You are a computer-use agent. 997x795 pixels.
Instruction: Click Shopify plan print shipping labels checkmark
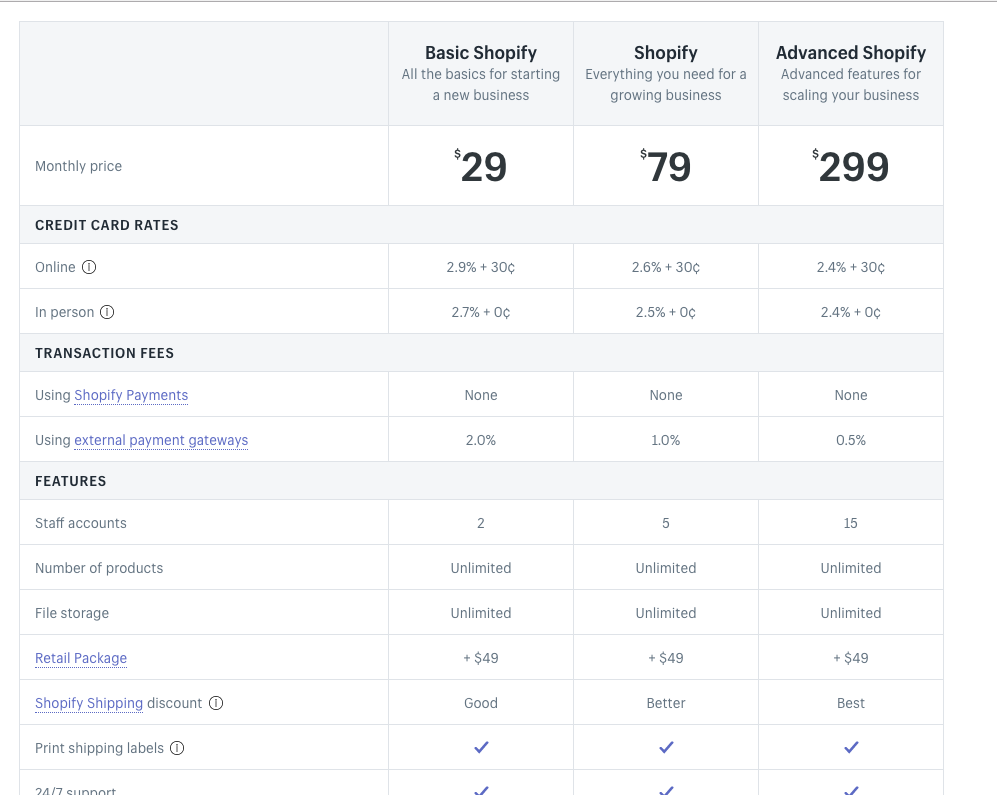pos(666,747)
